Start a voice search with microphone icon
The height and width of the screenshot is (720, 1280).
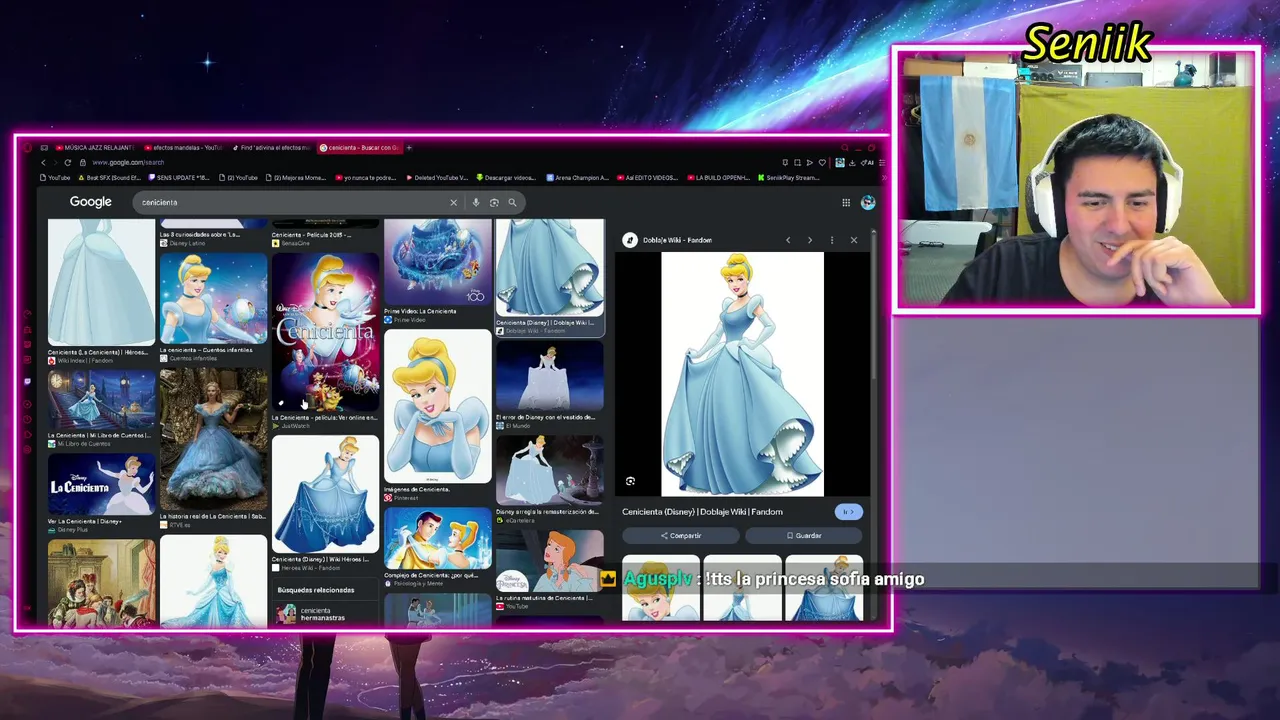tap(476, 202)
